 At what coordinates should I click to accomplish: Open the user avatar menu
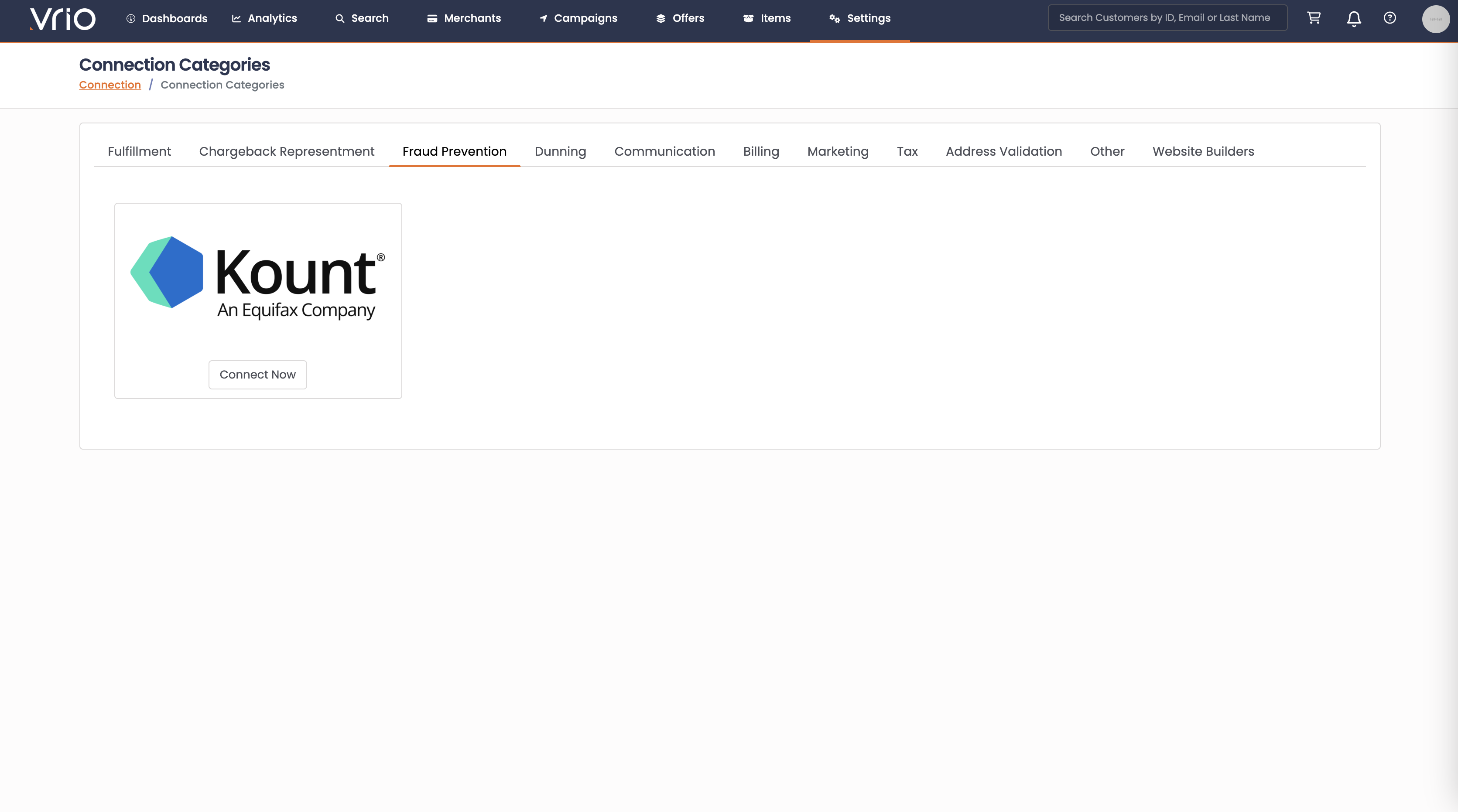tap(1435, 19)
